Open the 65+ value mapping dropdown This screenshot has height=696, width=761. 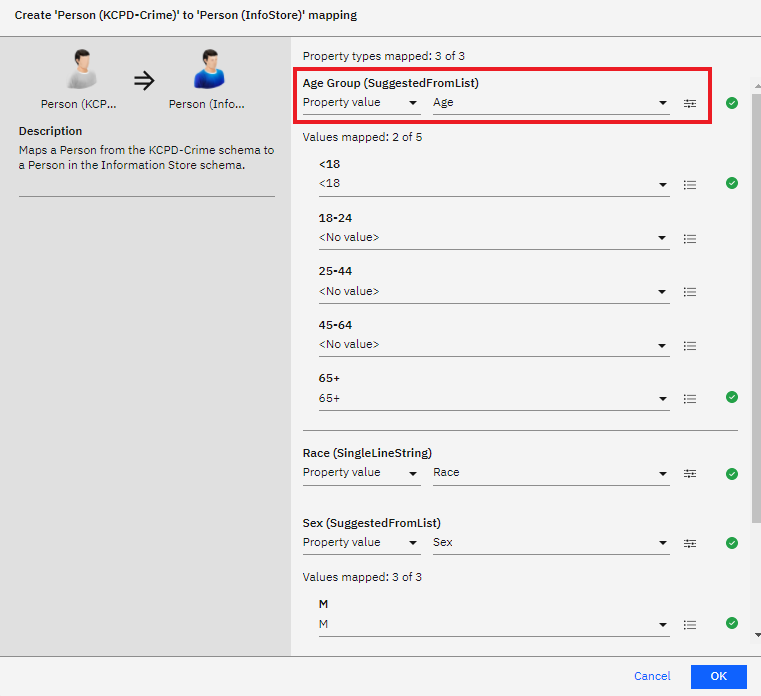(x=493, y=399)
